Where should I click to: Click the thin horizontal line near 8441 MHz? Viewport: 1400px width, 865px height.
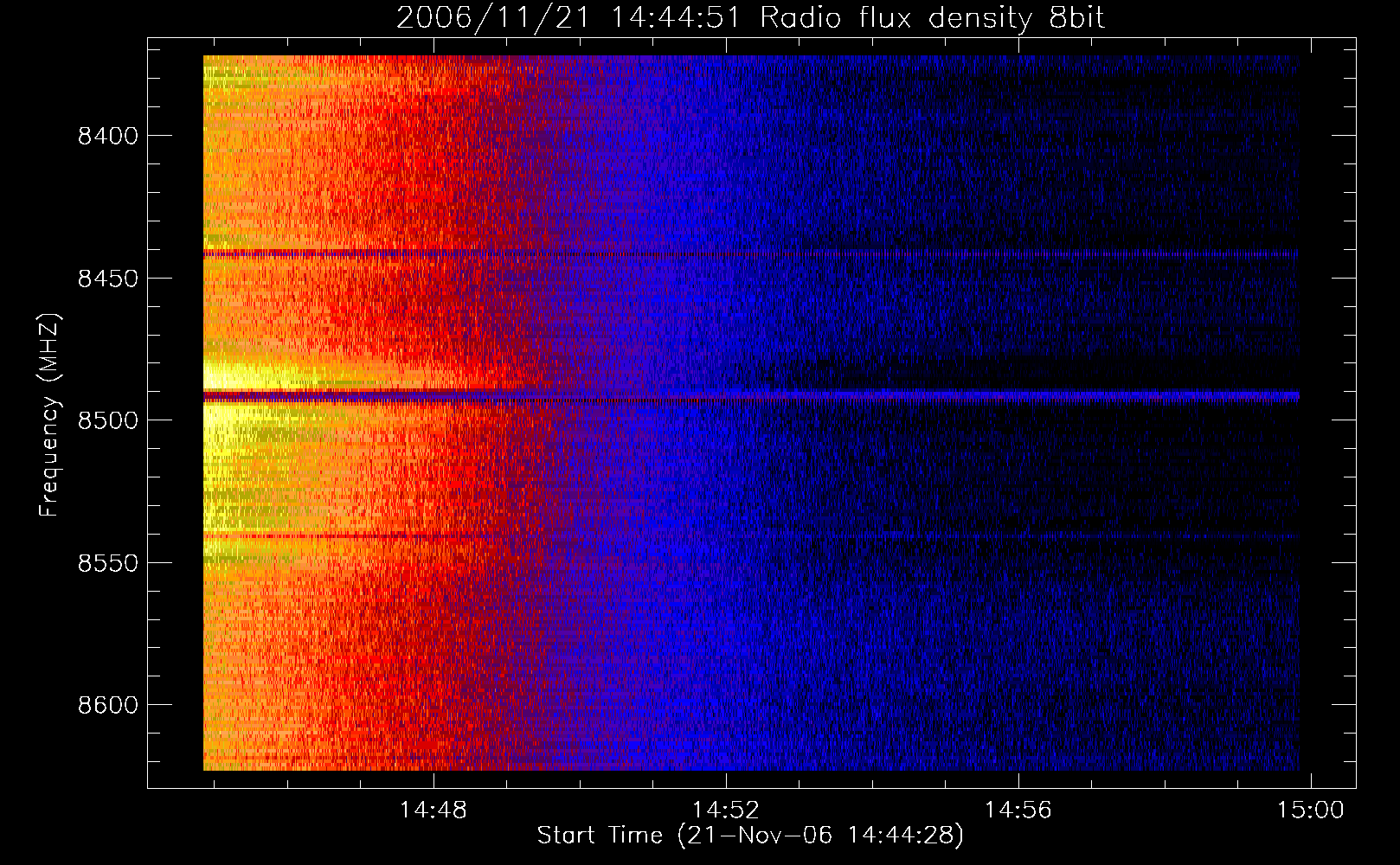[x=751, y=253]
